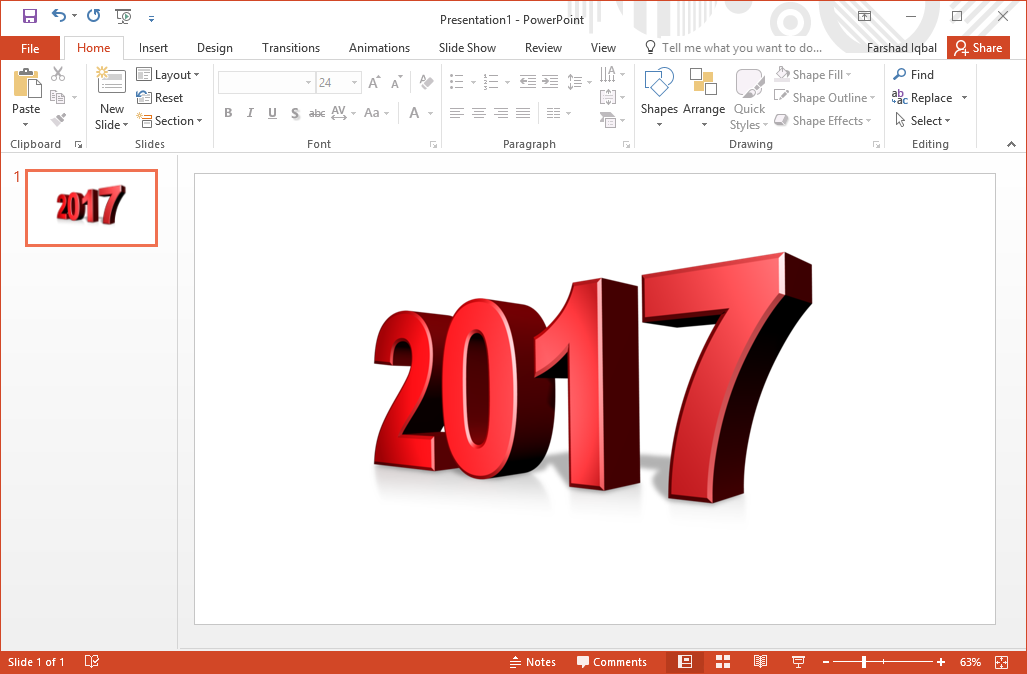Click the zoom slider handle
The image size is (1027, 674).
pyautogui.click(x=864, y=662)
